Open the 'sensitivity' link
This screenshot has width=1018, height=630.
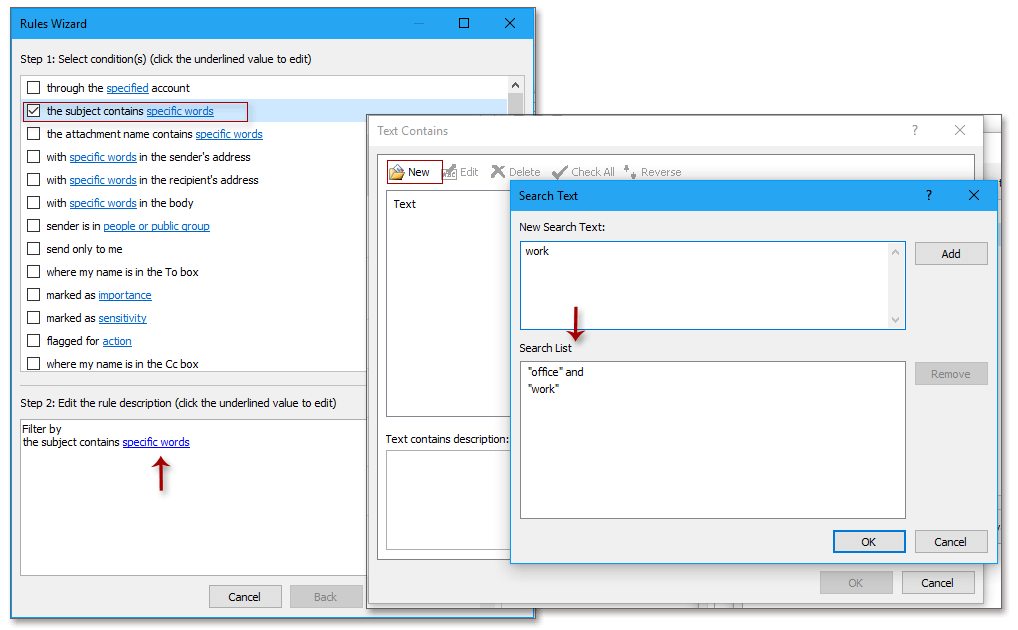click(x=123, y=318)
